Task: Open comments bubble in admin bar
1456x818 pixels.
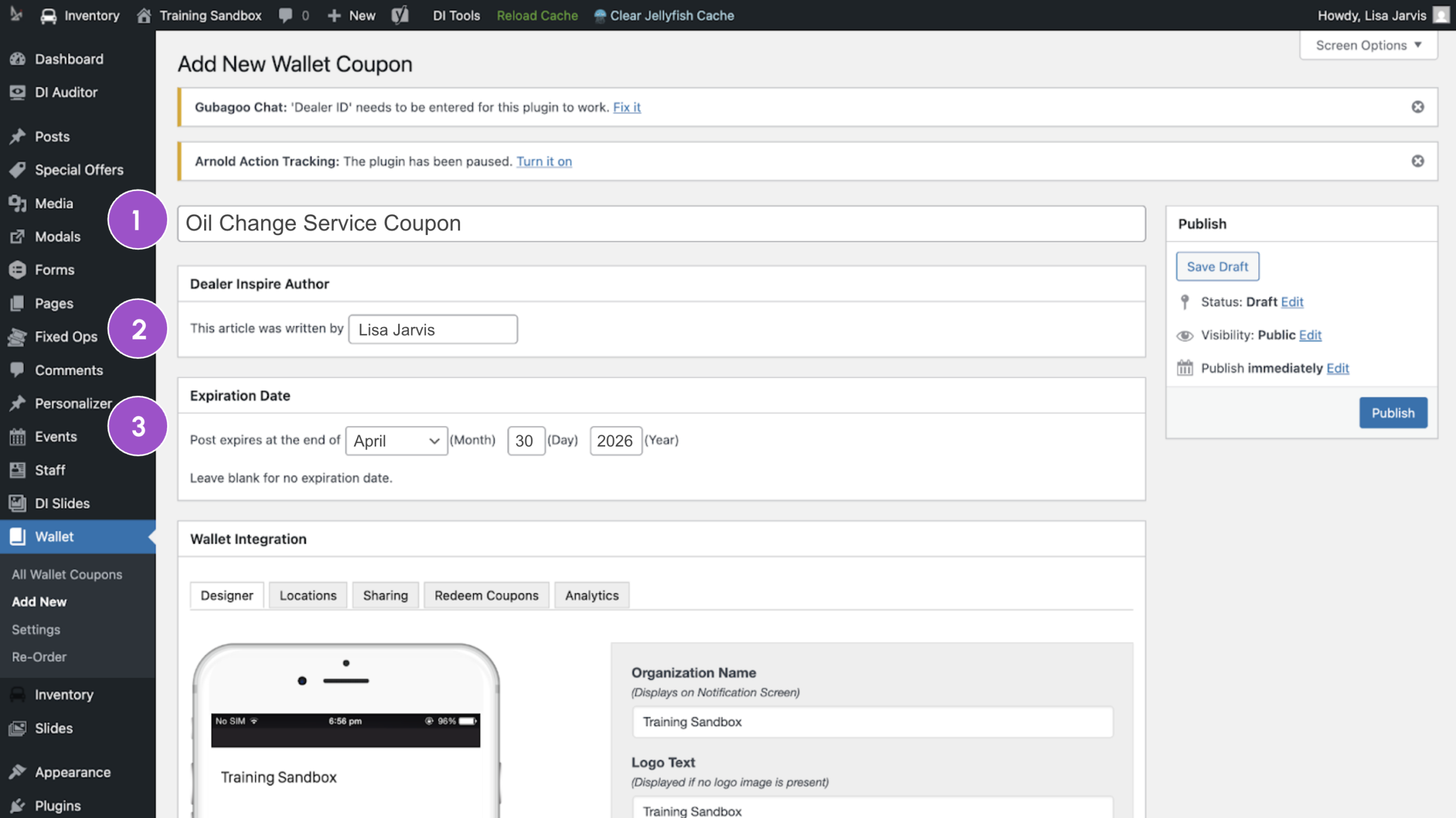Action: 294,15
